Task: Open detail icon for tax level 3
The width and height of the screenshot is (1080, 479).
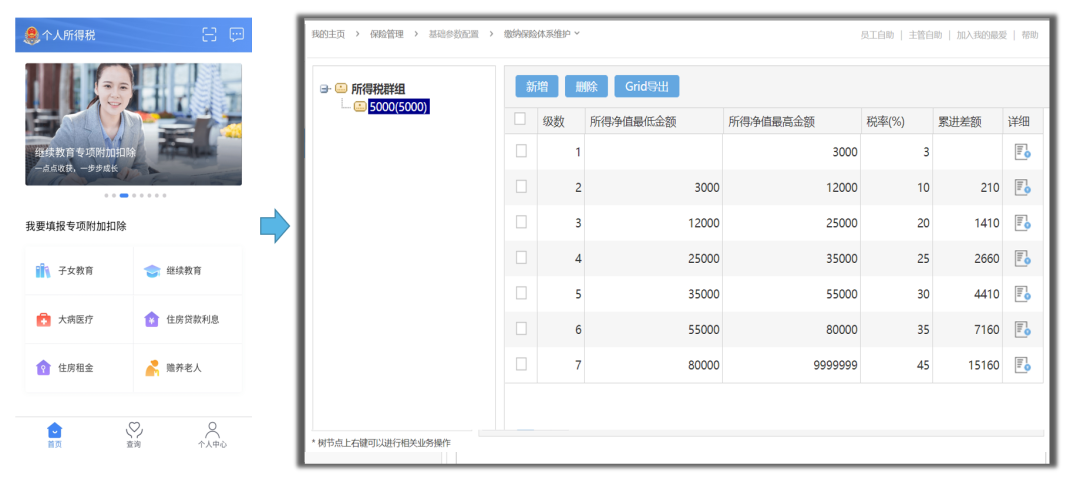Action: pyautogui.click(x=1022, y=223)
